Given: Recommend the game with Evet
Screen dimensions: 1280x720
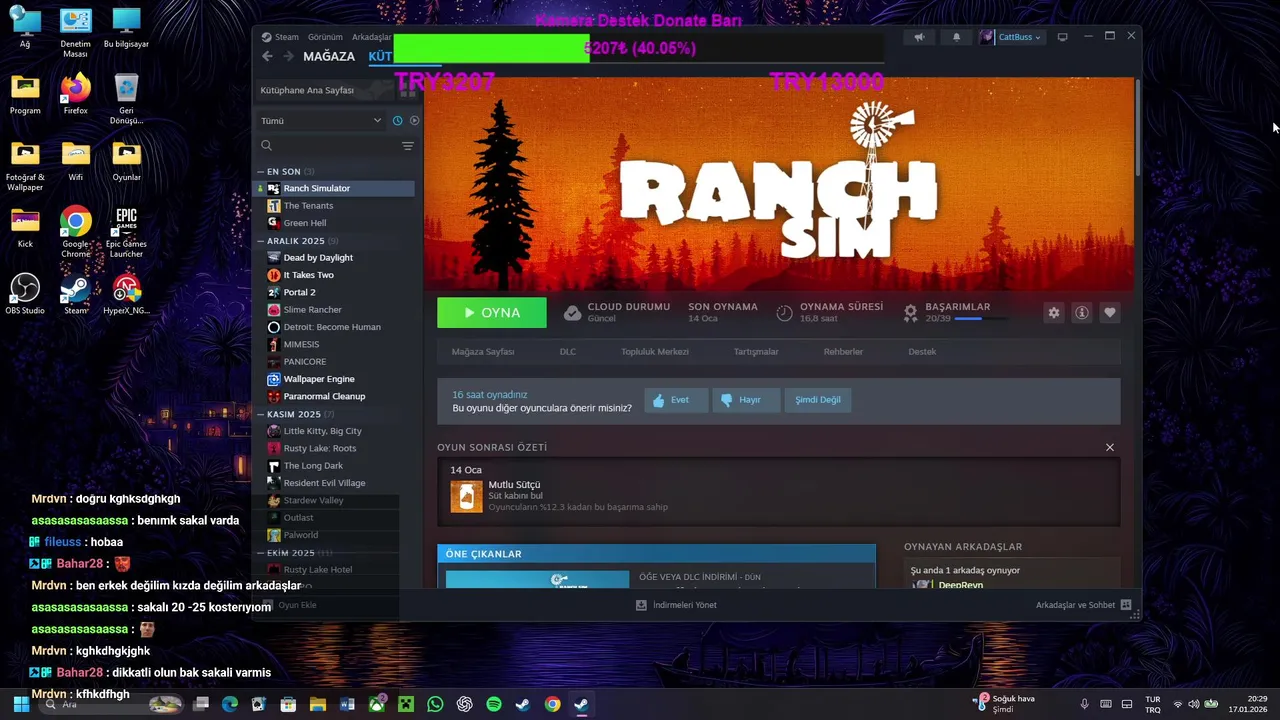Looking at the screenshot, I should [x=676, y=400].
